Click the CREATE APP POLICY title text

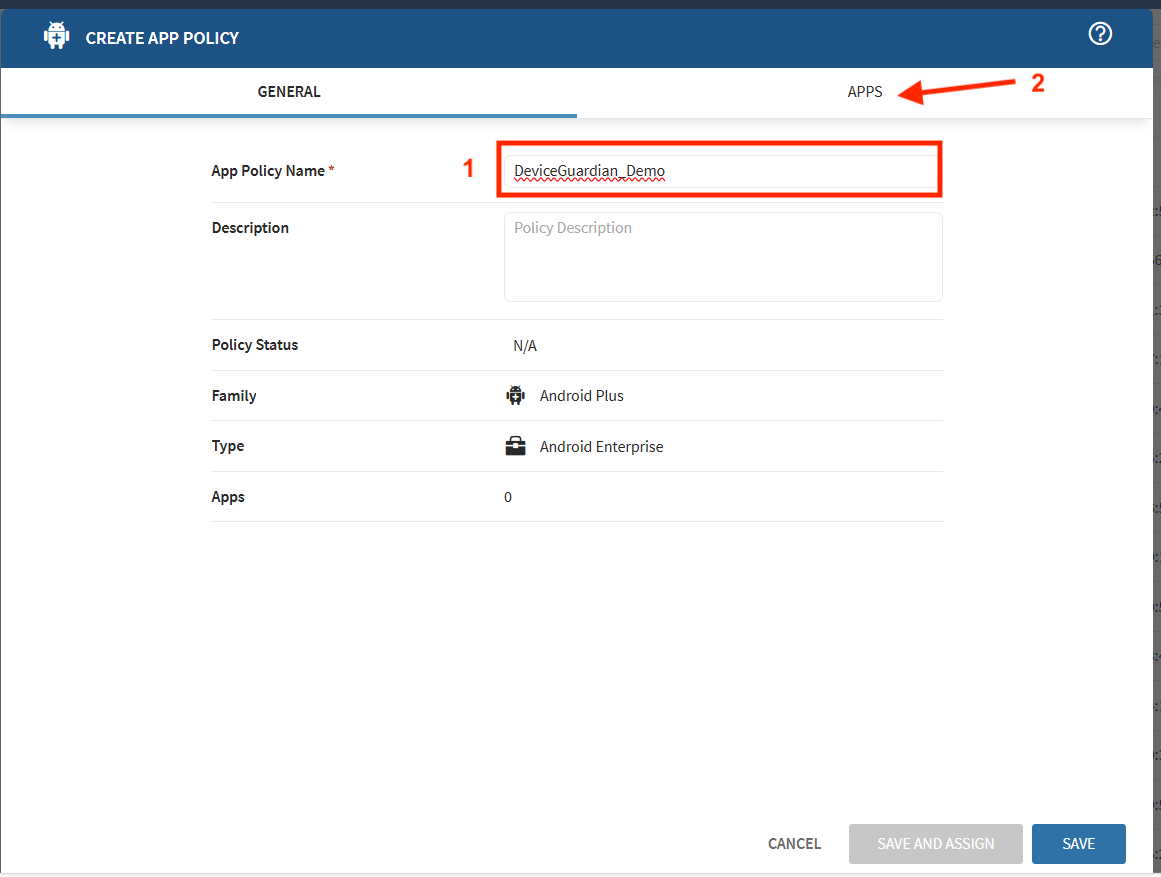pyautogui.click(x=162, y=38)
